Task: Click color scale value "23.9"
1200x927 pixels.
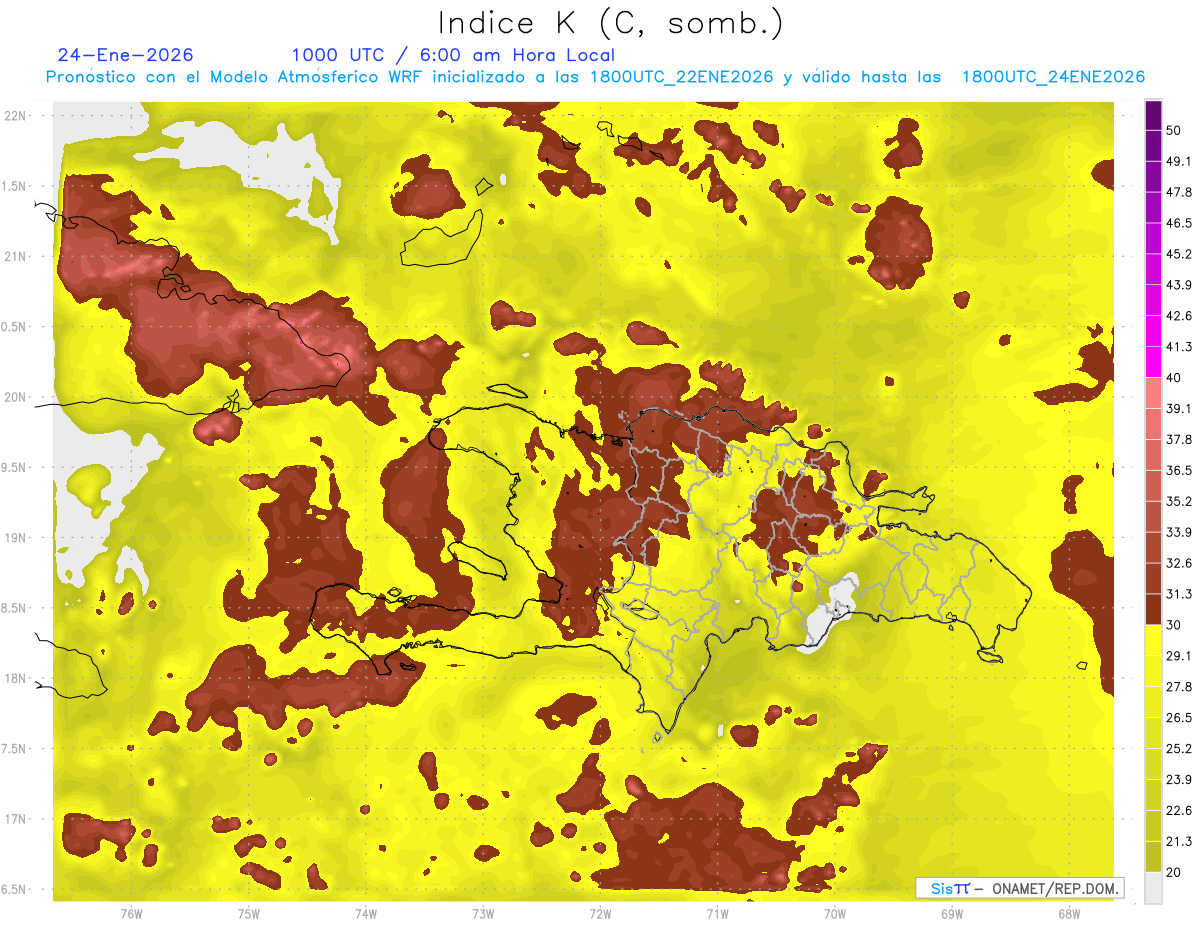Action: click(1178, 780)
